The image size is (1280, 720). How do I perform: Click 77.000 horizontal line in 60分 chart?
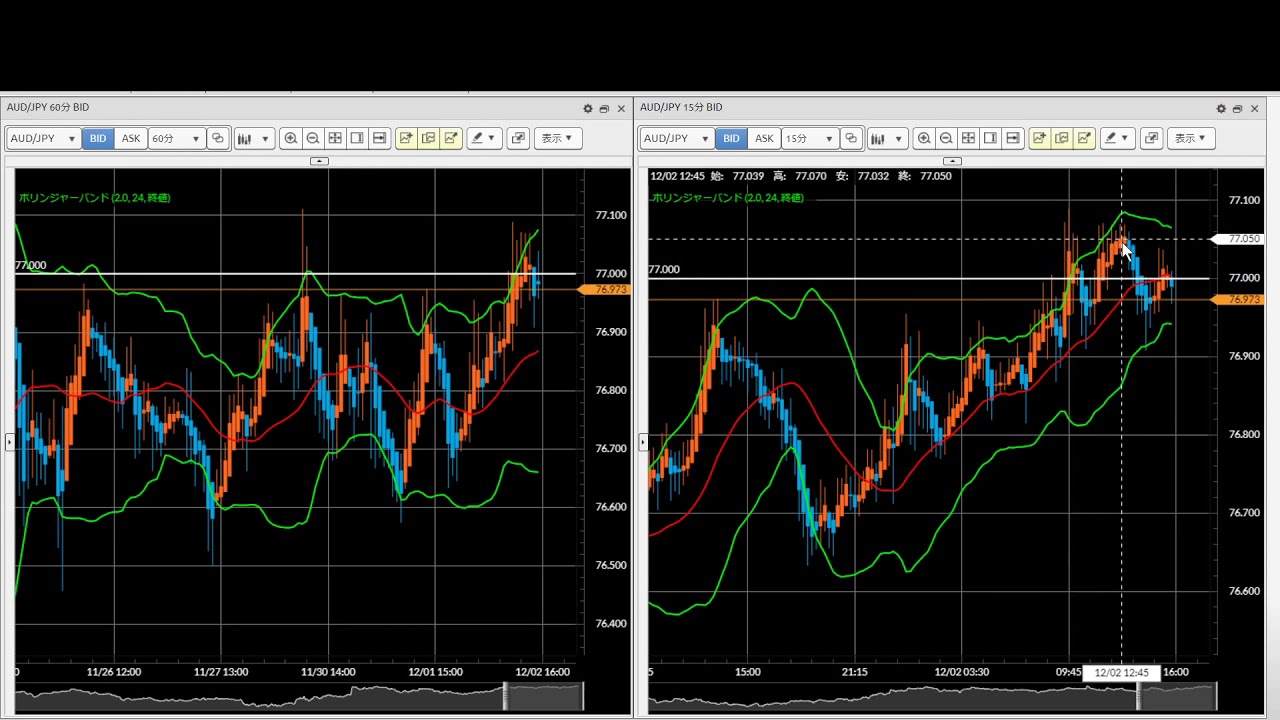click(x=295, y=273)
